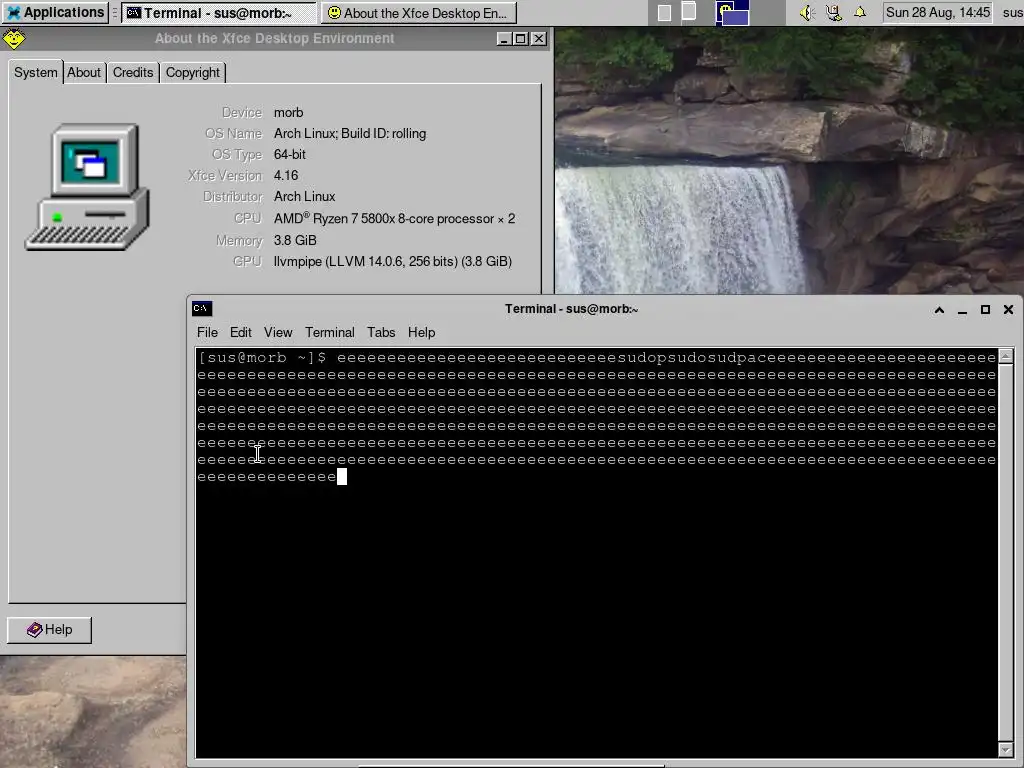Open the Terminal Help menu
The height and width of the screenshot is (768, 1024).
[421, 332]
